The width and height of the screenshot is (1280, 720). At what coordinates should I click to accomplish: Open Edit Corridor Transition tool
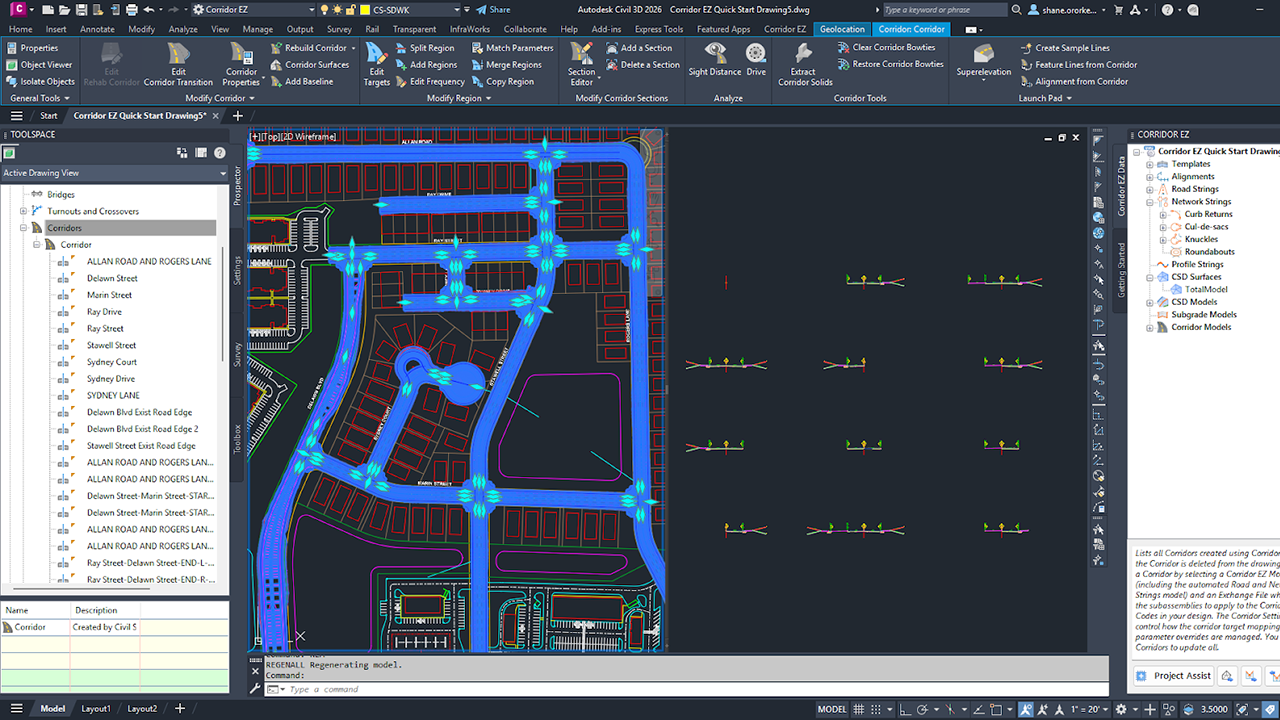click(178, 64)
